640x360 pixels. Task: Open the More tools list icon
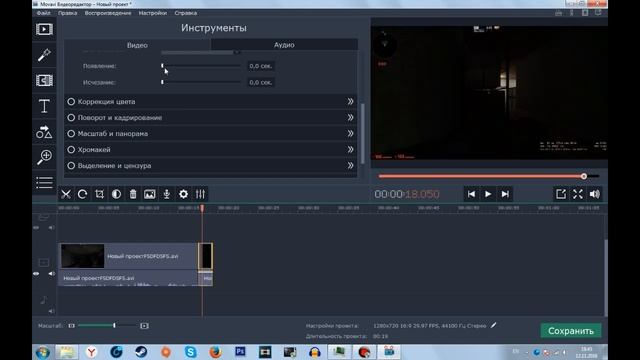tap(44, 182)
